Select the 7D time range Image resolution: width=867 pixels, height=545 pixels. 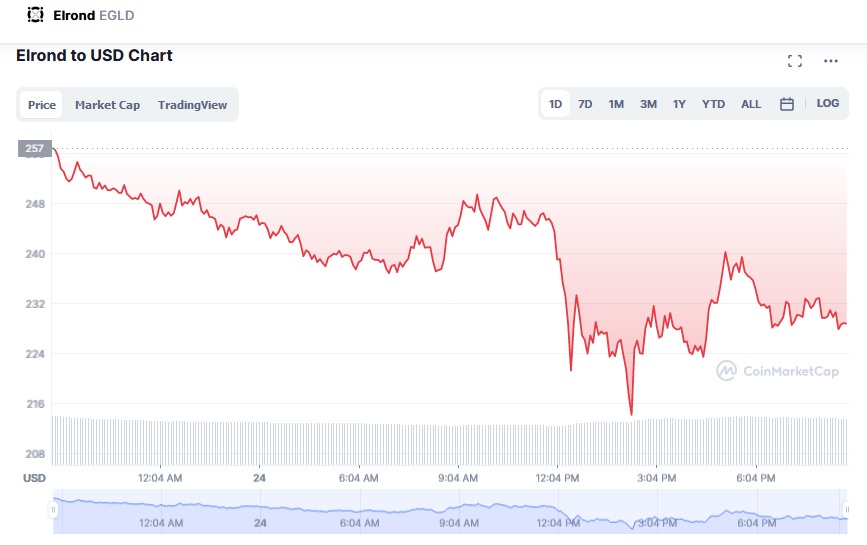tap(585, 104)
